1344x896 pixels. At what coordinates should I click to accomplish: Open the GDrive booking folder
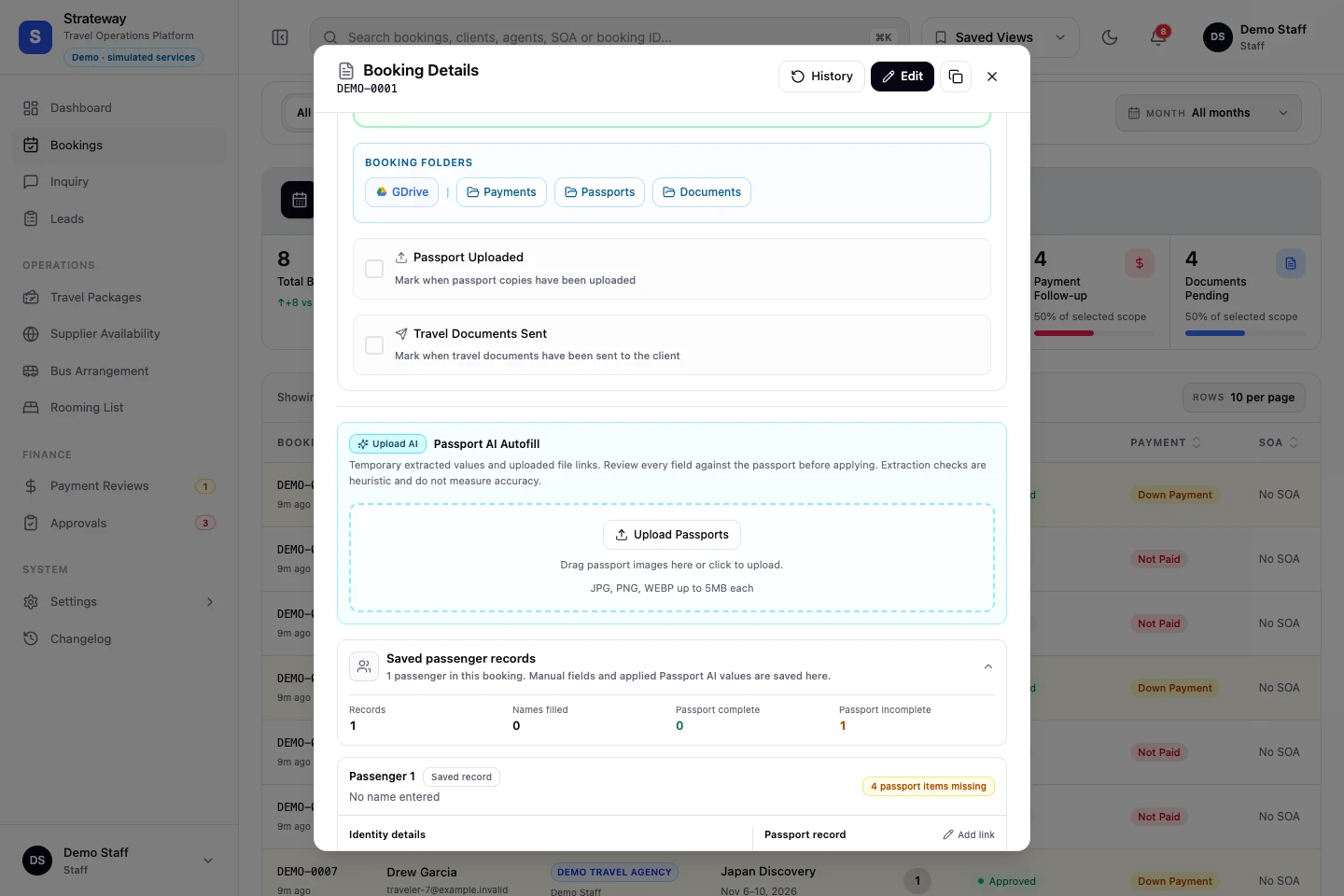pyautogui.click(x=402, y=192)
